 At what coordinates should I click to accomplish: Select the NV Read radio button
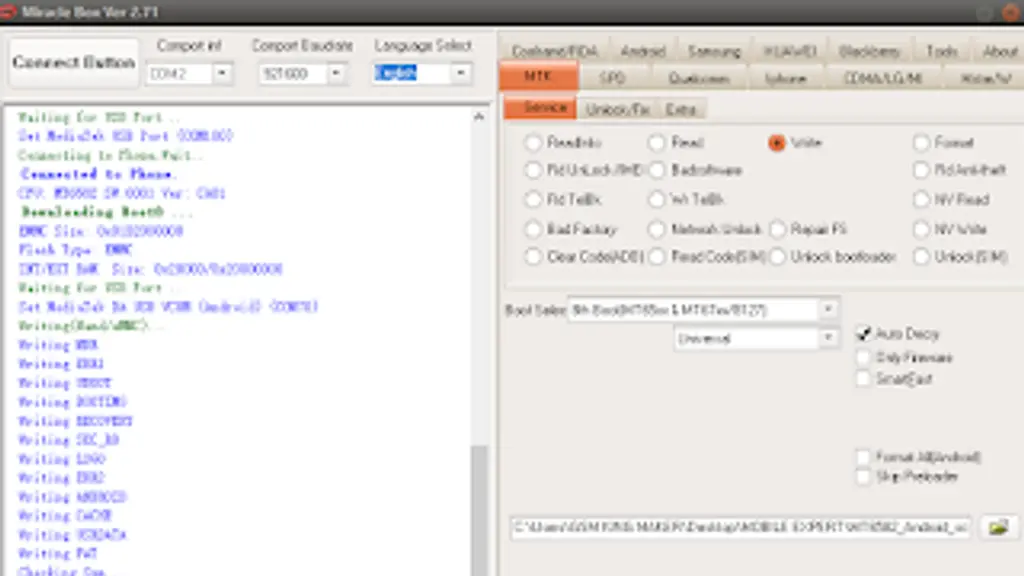click(921, 199)
